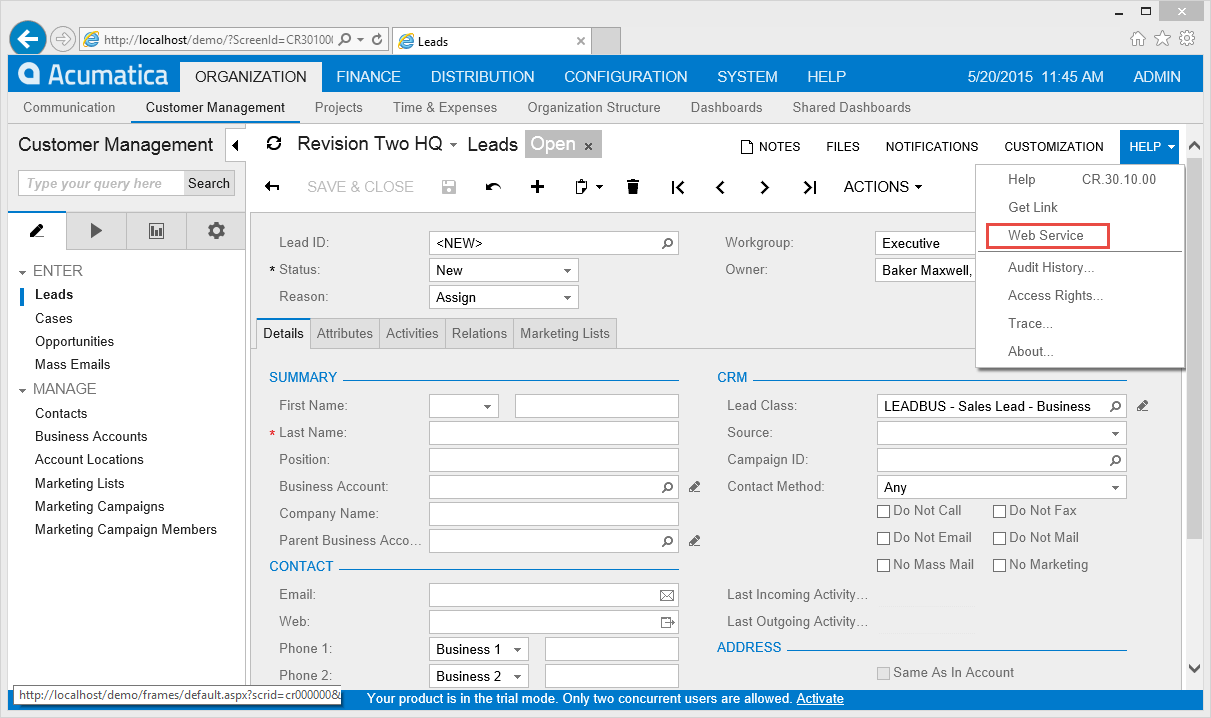Open the Email field envelope icon

(x=666, y=594)
